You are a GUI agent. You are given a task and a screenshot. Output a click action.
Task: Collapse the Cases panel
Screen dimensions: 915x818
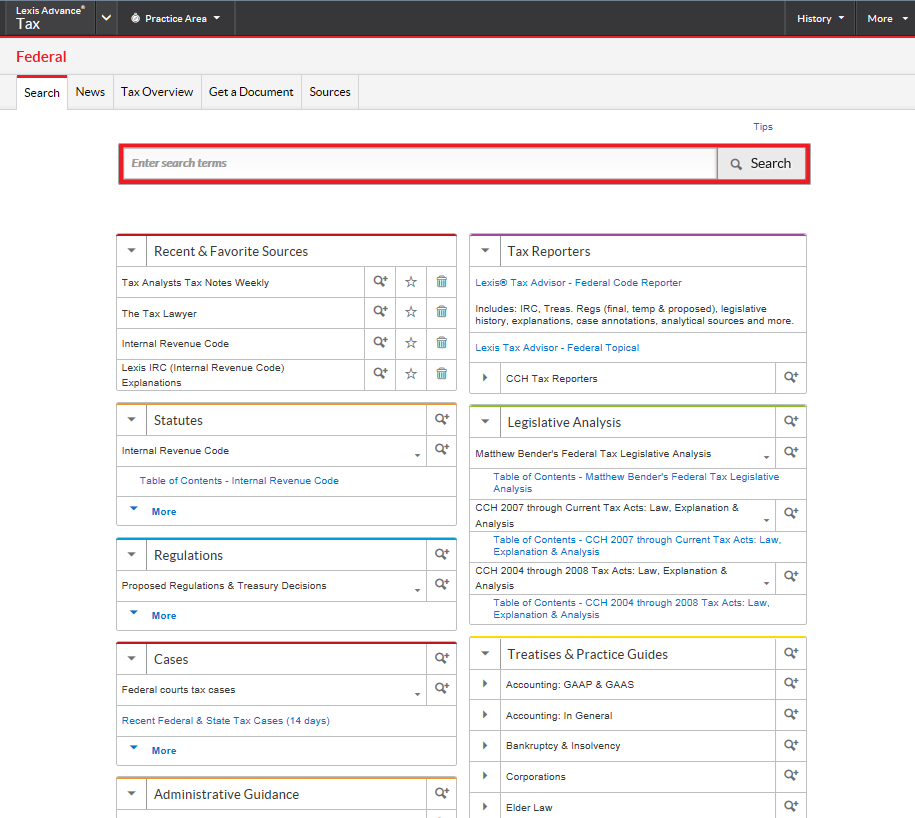tap(132, 659)
